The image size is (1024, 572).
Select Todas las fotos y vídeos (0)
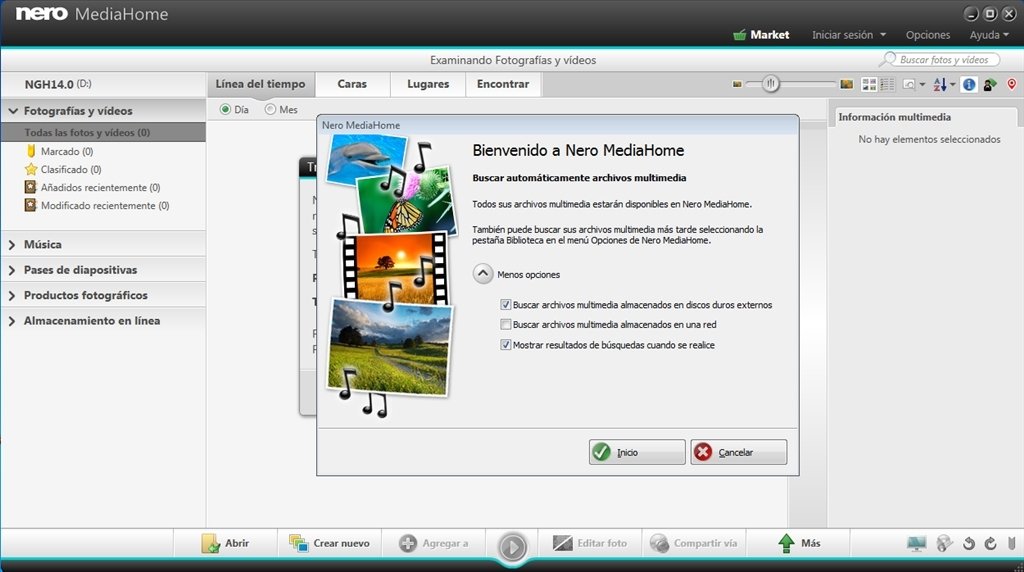tap(103, 133)
